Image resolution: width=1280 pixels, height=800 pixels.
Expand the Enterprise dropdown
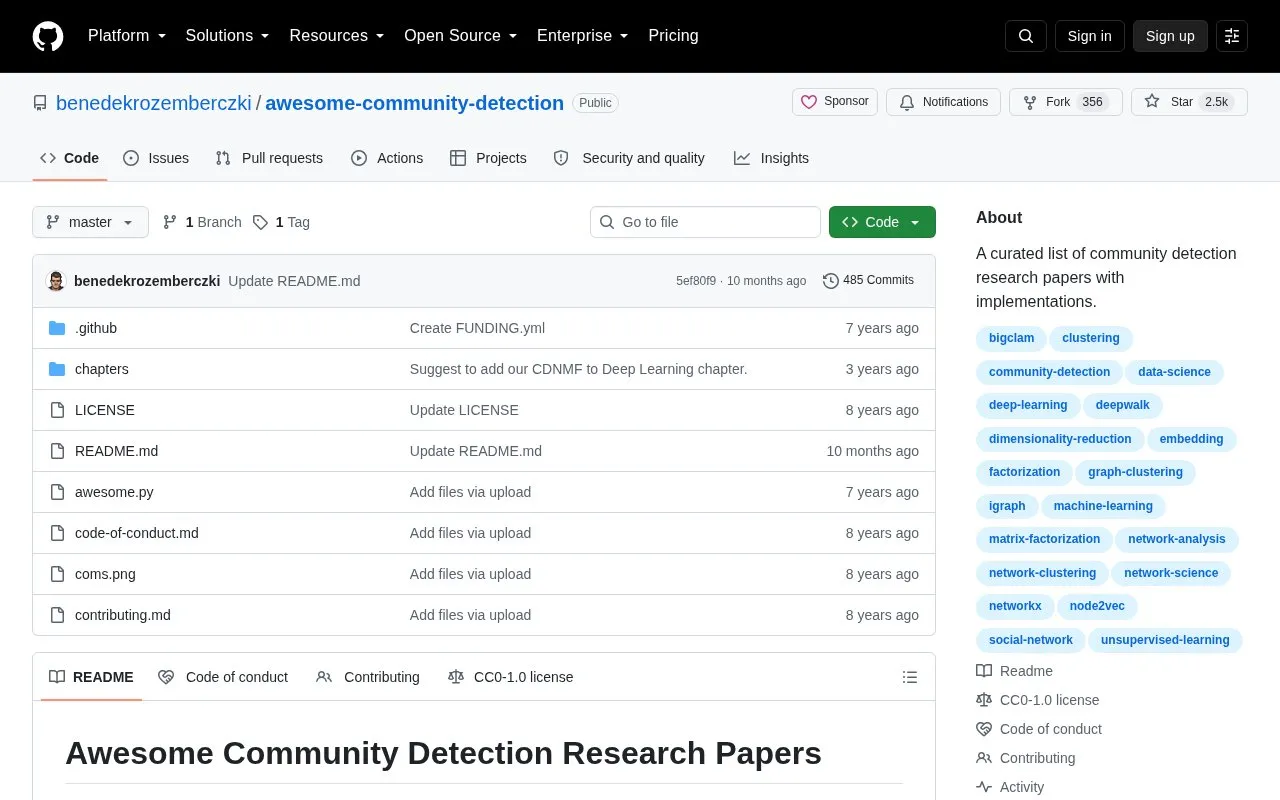(583, 36)
